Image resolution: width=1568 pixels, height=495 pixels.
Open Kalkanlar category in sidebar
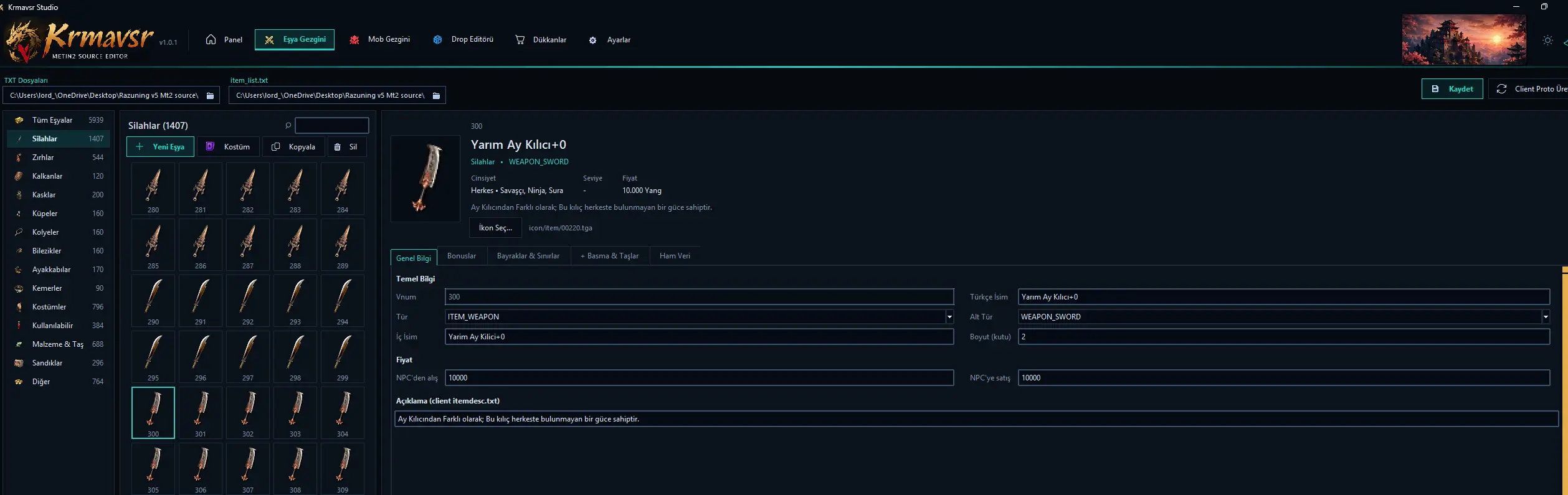click(59, 176)
